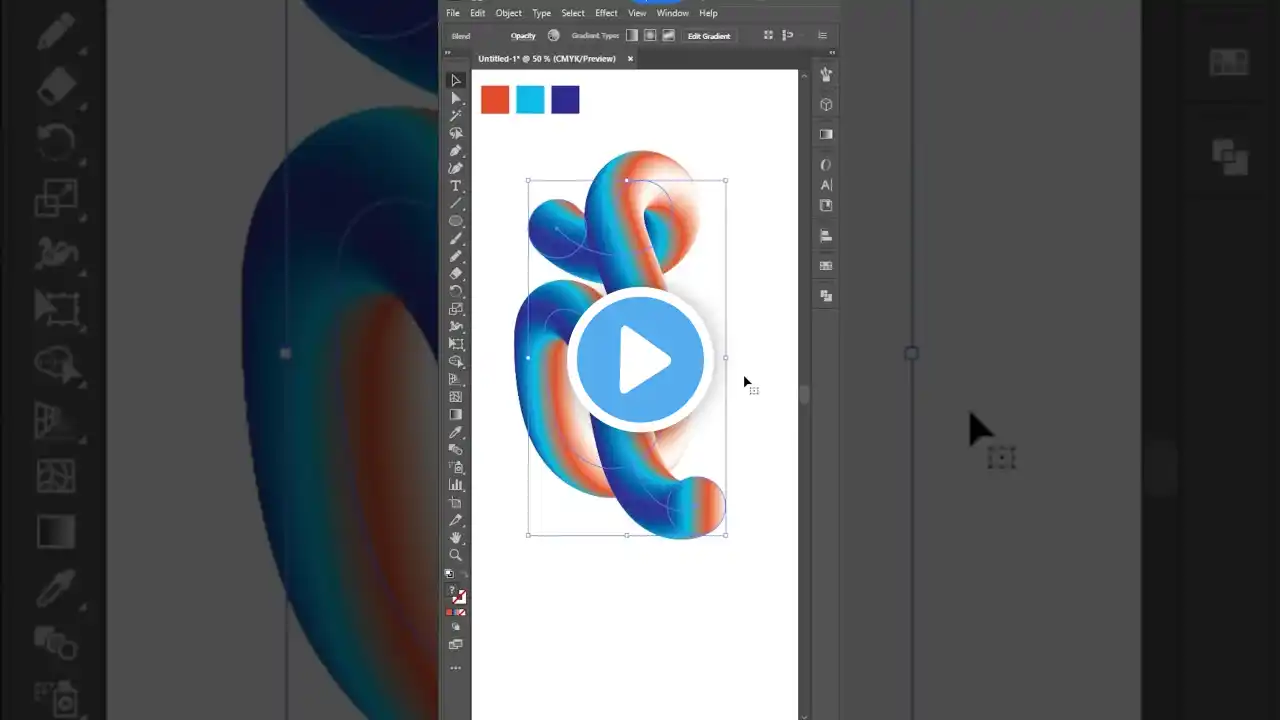Select the Direct Selection tool
Screen dimensions: 1280x720
click(456, 98)
